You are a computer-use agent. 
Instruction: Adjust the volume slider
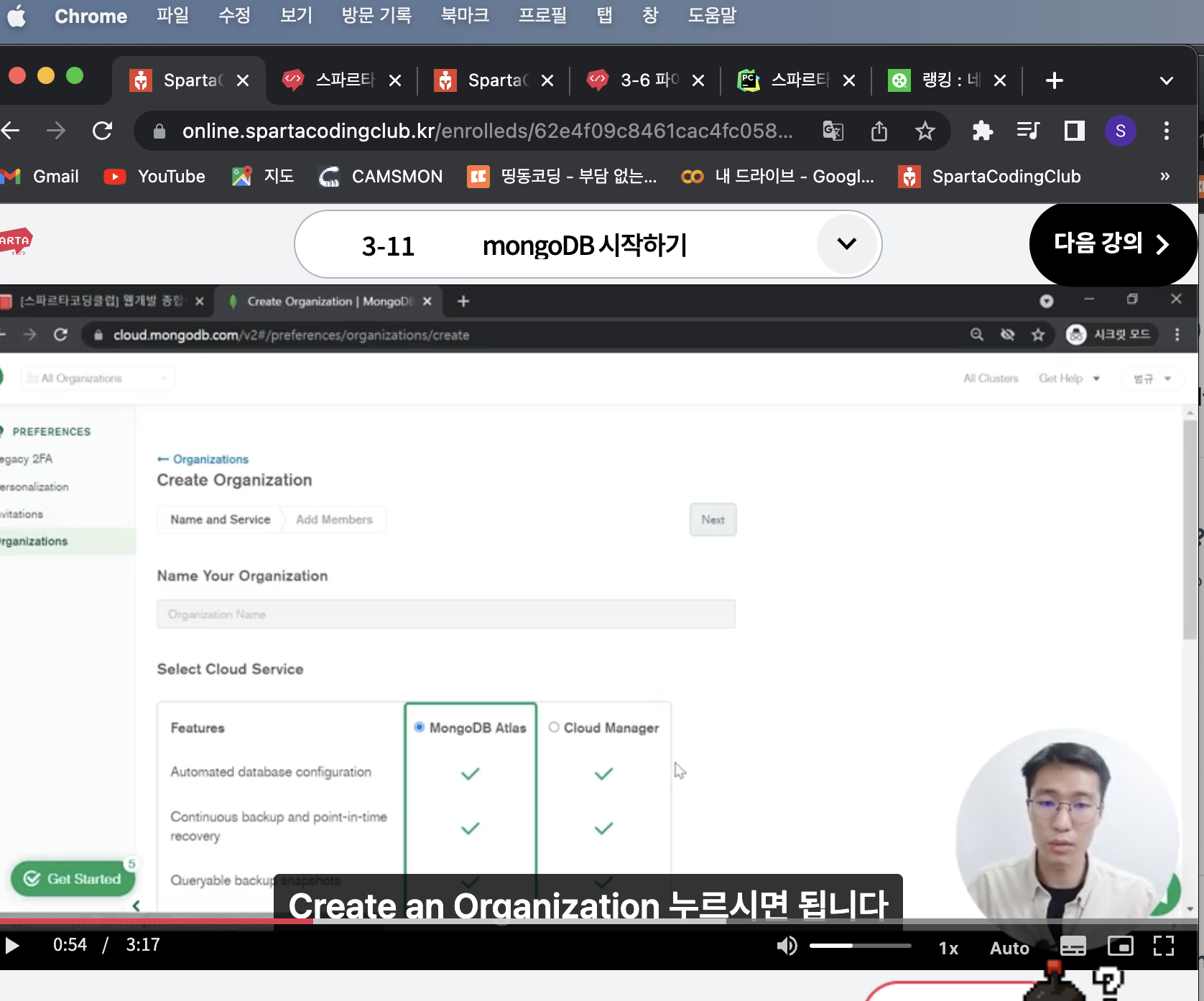click(x=861, y=946)
